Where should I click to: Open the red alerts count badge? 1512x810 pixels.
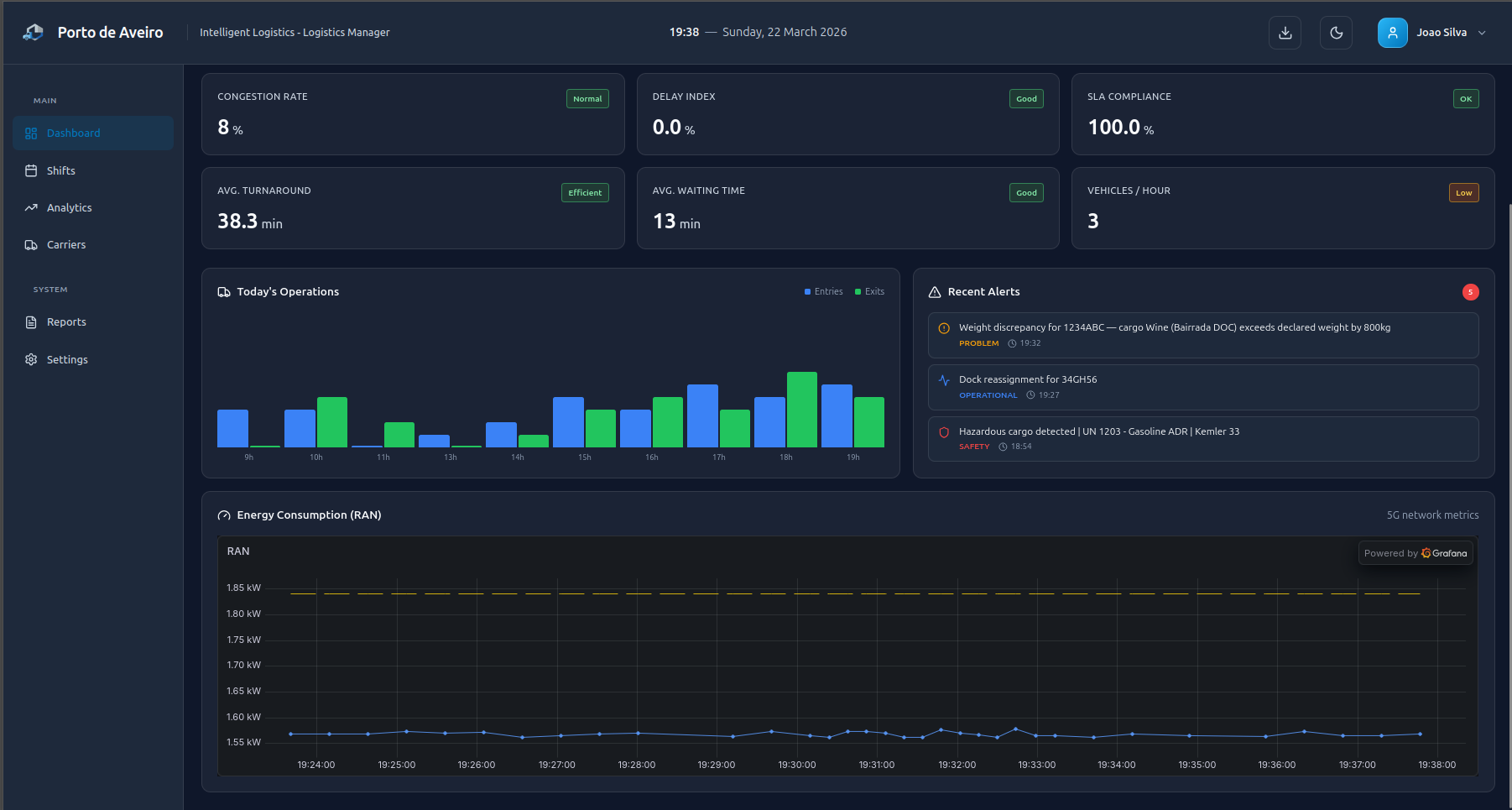pos(1471,292)
